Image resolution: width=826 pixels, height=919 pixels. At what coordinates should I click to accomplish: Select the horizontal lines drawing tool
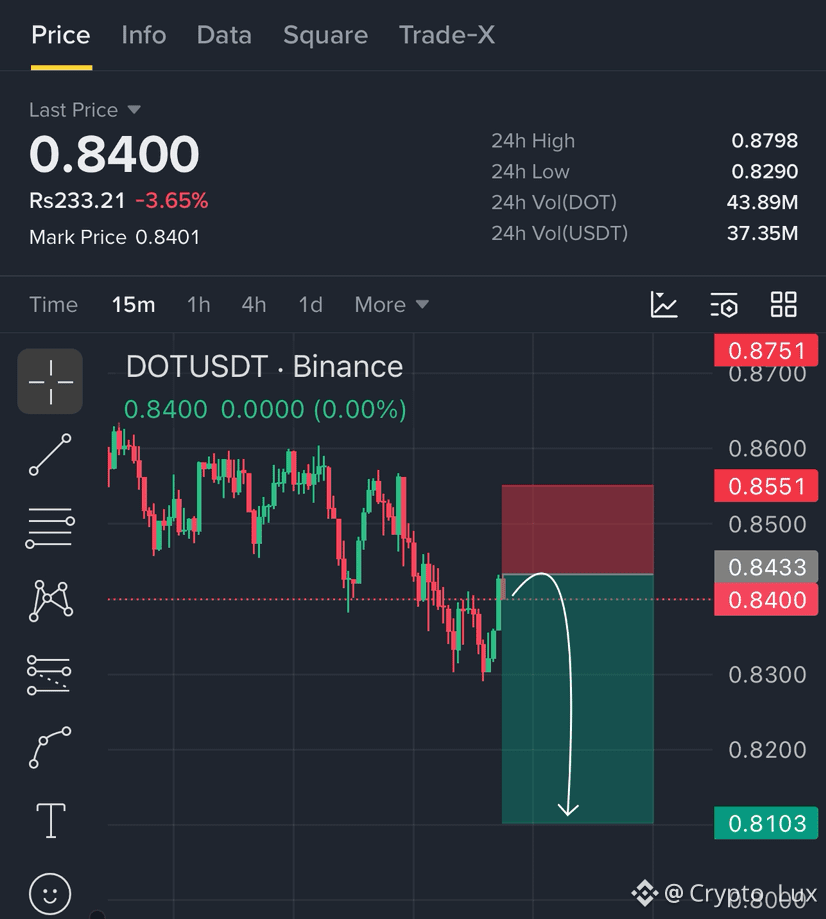(50, 528)
